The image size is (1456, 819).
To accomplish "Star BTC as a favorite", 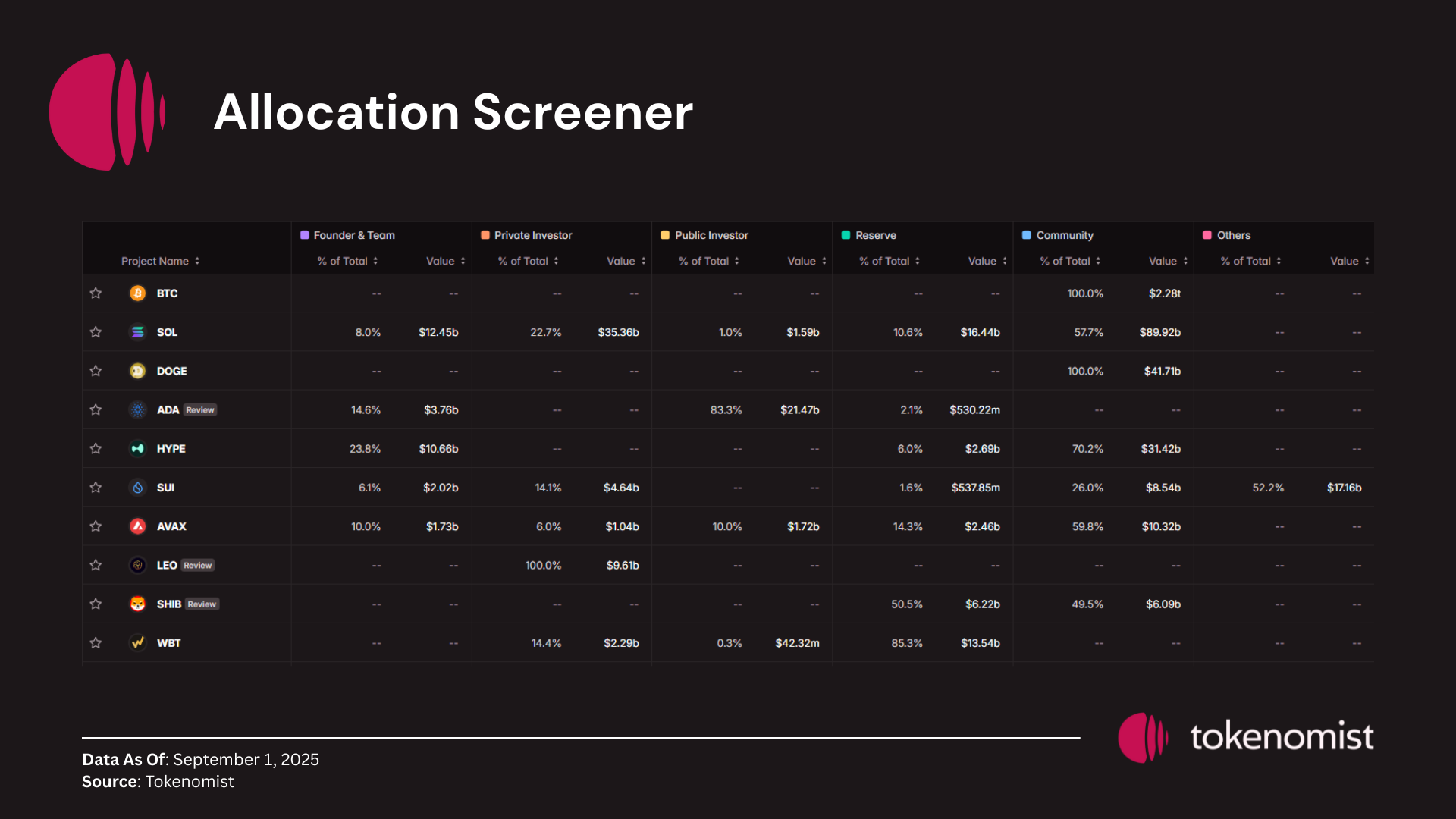I will 96,293.
